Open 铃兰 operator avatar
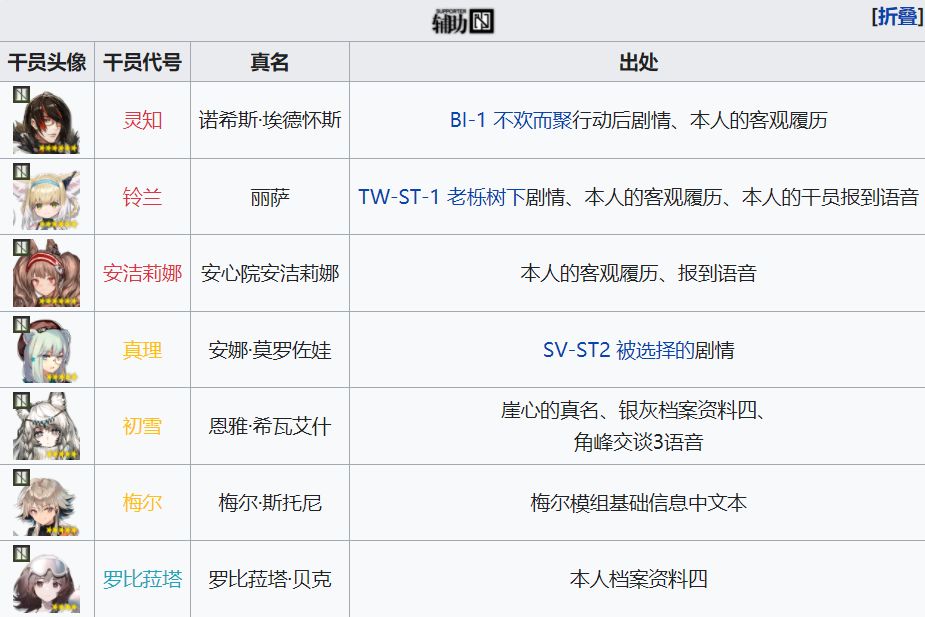The width and height of the screenshot is (925, 617). point(47,196)
